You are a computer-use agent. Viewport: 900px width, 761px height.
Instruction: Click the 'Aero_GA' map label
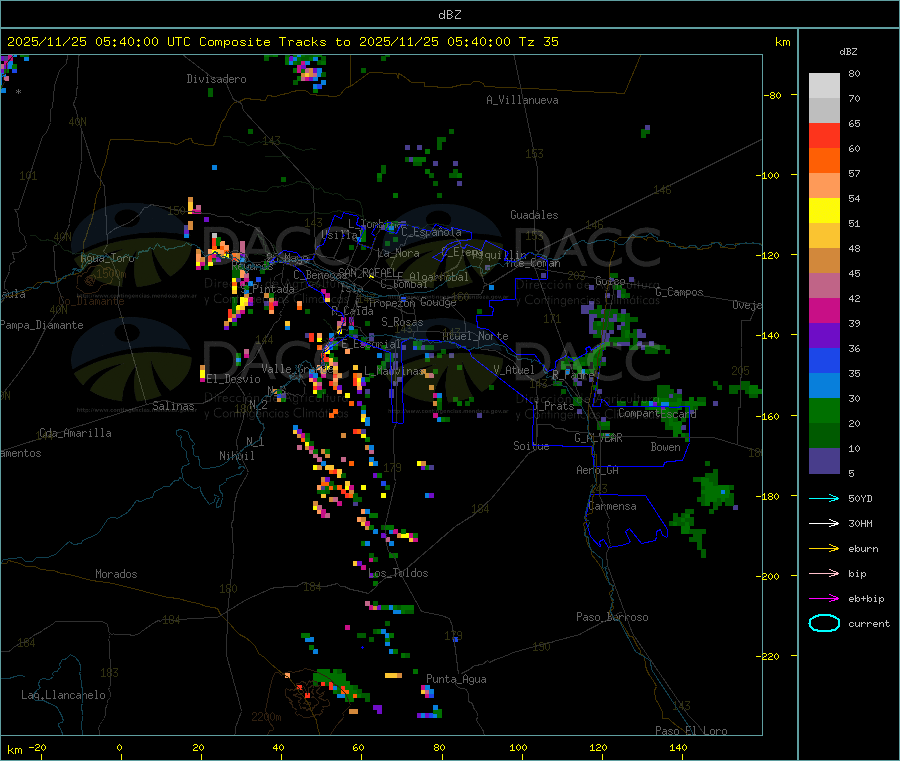[x=598, y=470]
